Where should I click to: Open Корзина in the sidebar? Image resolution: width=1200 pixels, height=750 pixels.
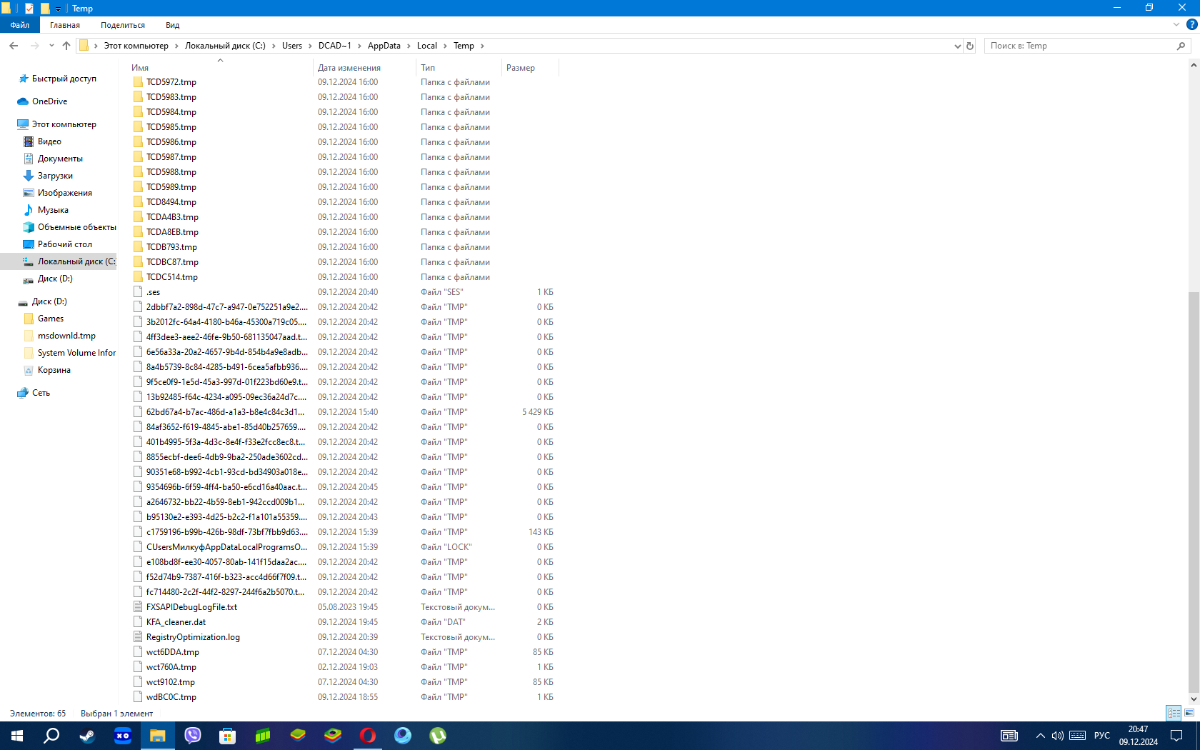pos(54,370)
